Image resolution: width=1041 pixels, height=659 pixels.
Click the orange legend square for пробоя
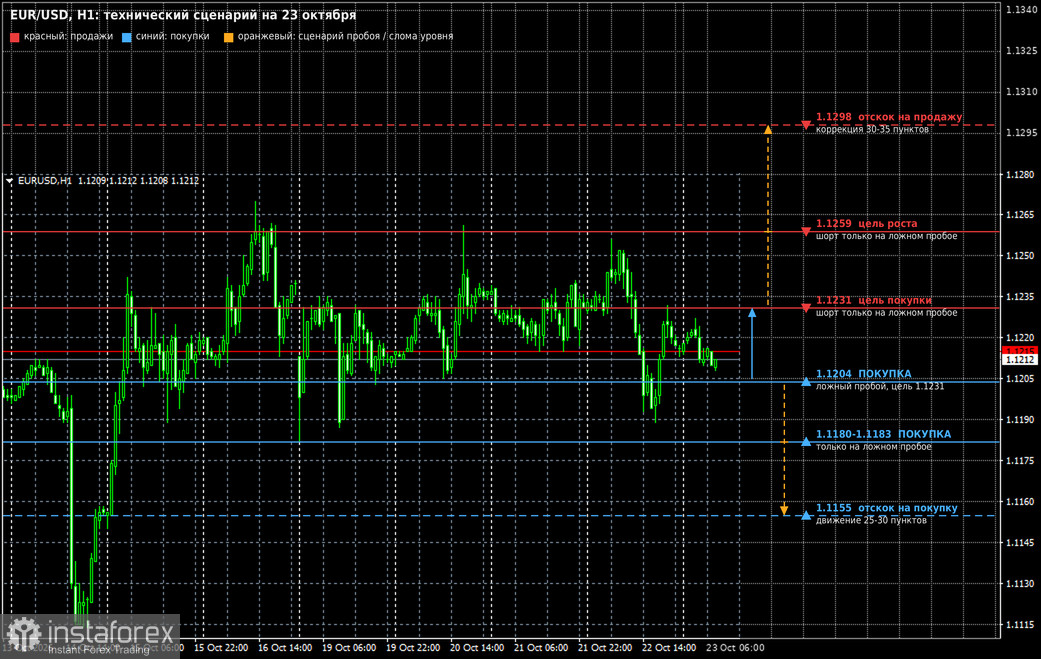click(x=228, y=37)
